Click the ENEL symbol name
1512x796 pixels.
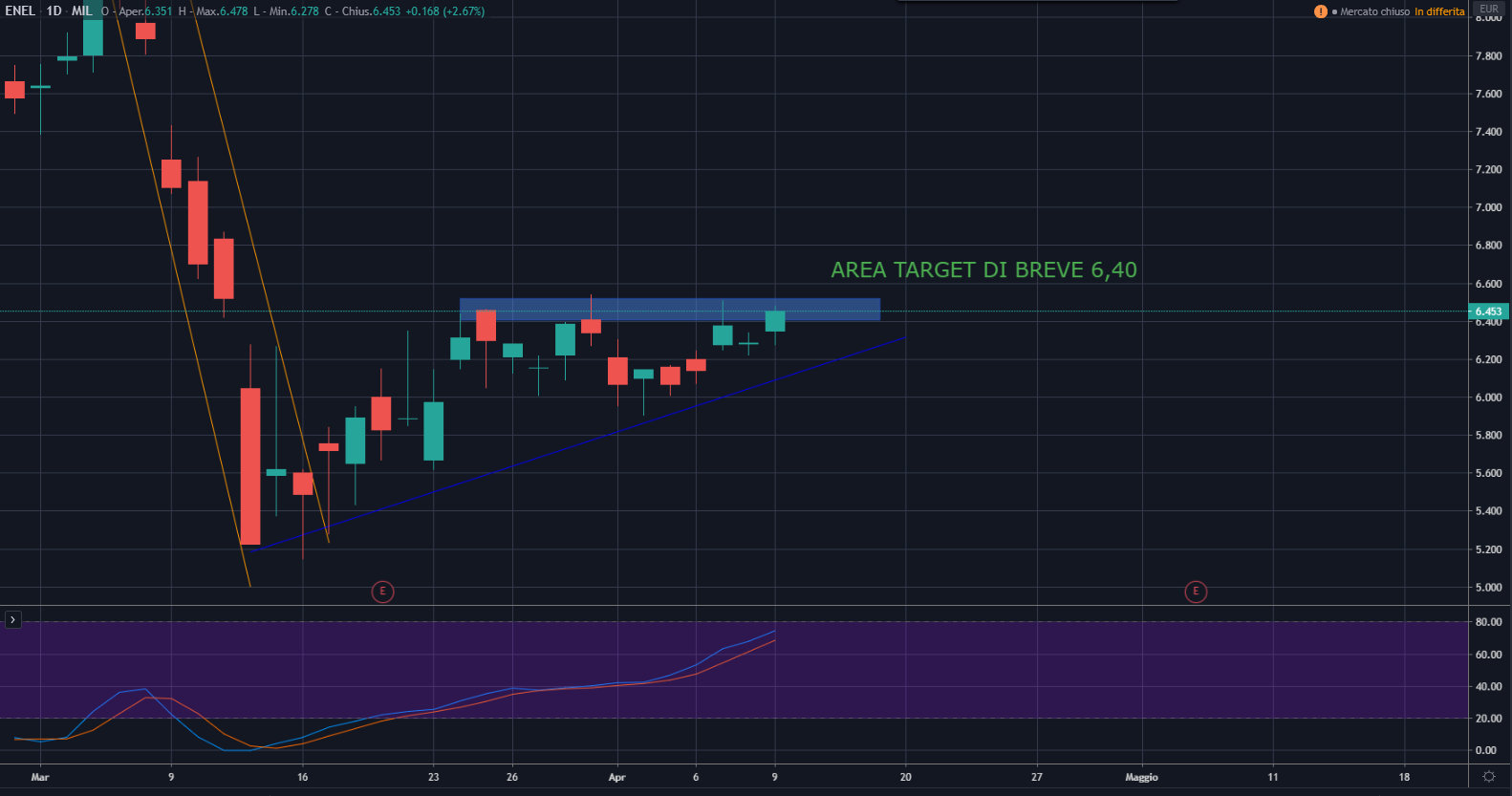20,11
